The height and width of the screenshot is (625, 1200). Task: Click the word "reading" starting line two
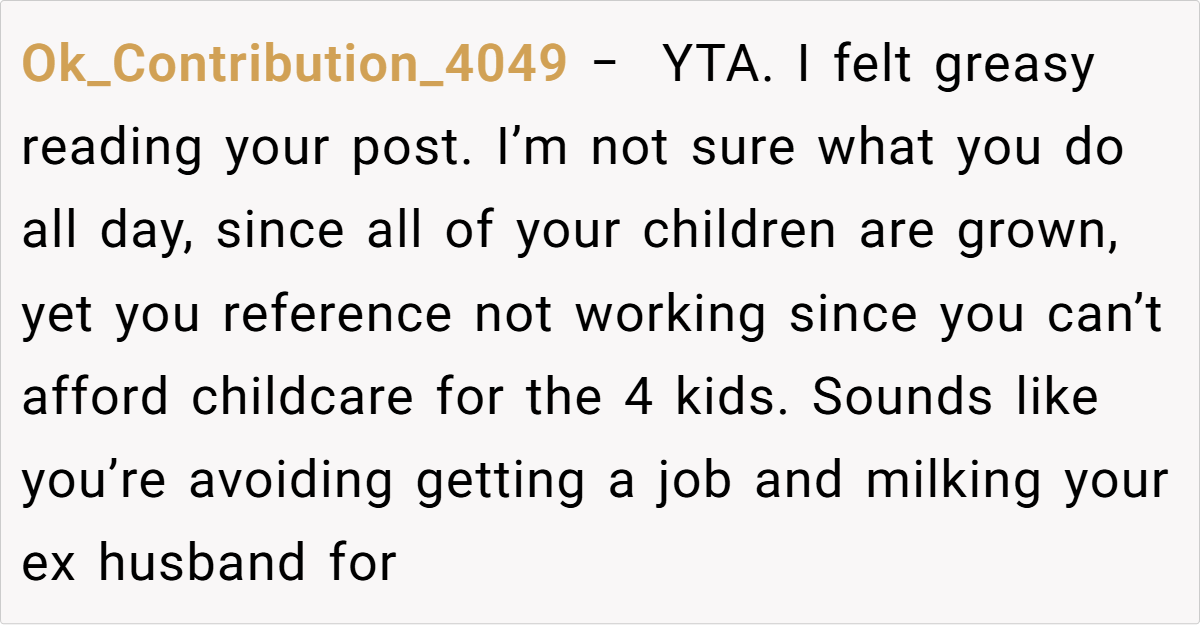[111, 150]
